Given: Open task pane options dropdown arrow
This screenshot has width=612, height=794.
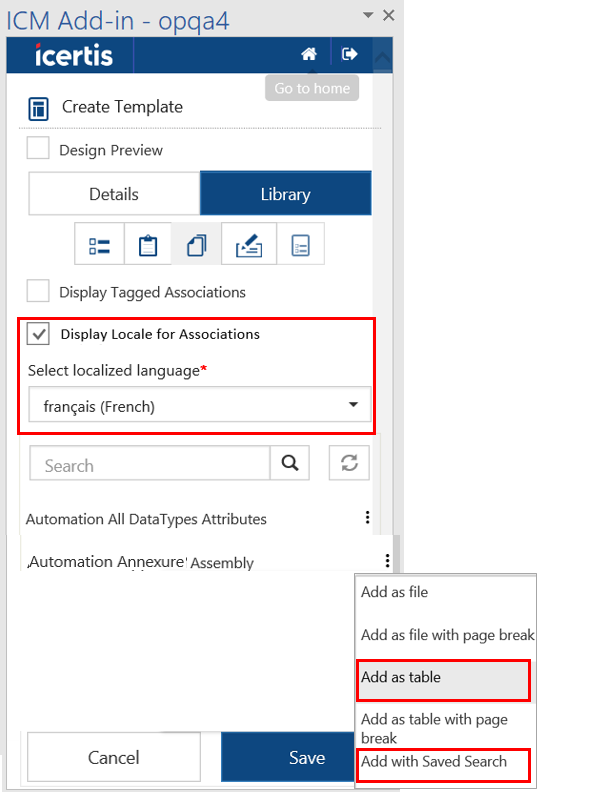Looking at the screenshot, I should (x=368, y=15).
